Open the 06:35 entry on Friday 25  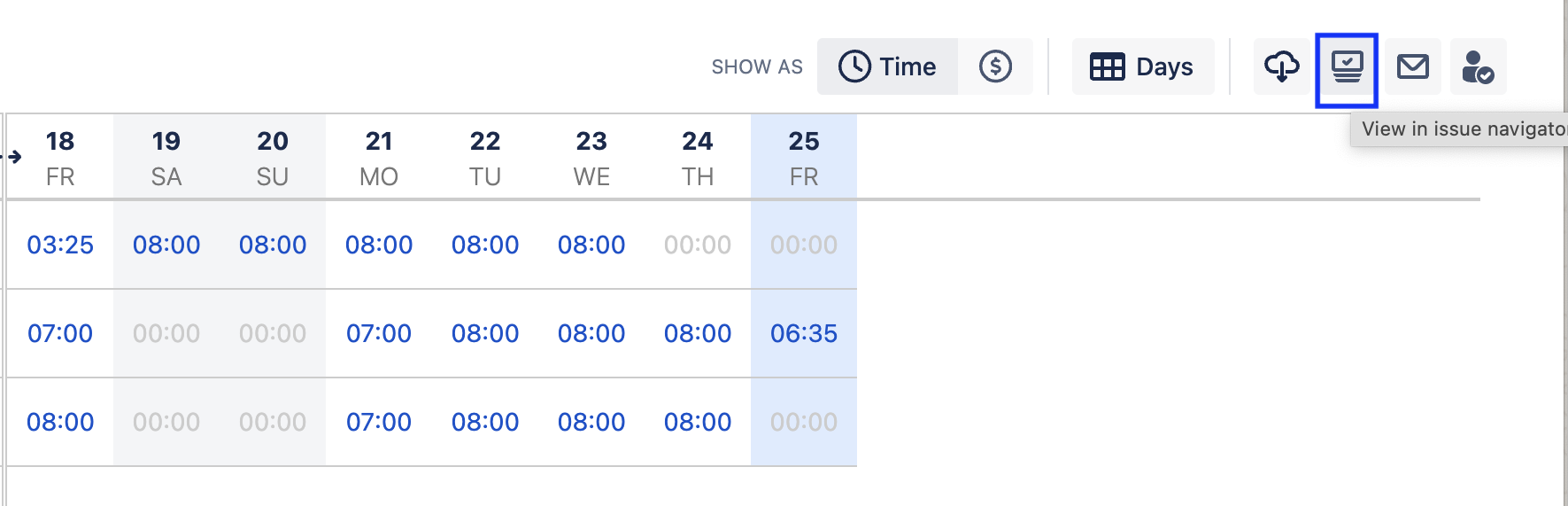tap(804, 333)
